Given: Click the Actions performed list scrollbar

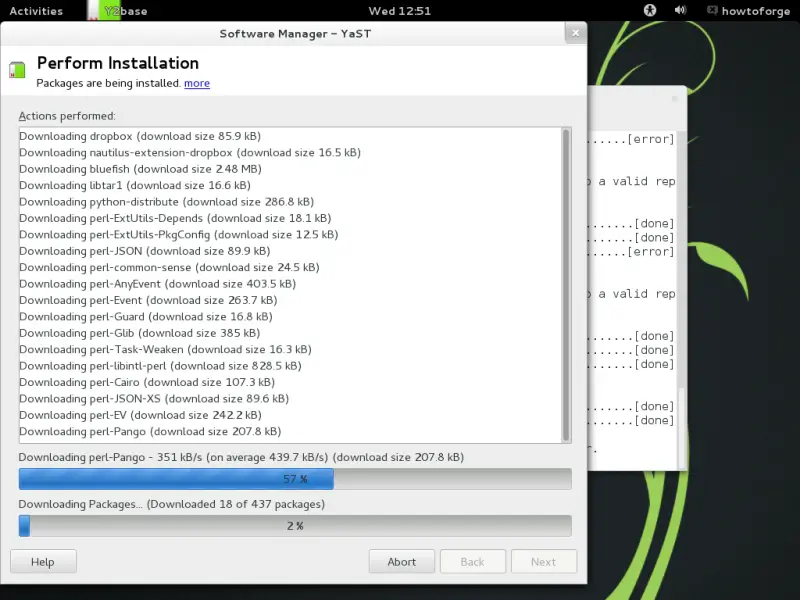Looking at the screenshot, I should tap(565, 285).
